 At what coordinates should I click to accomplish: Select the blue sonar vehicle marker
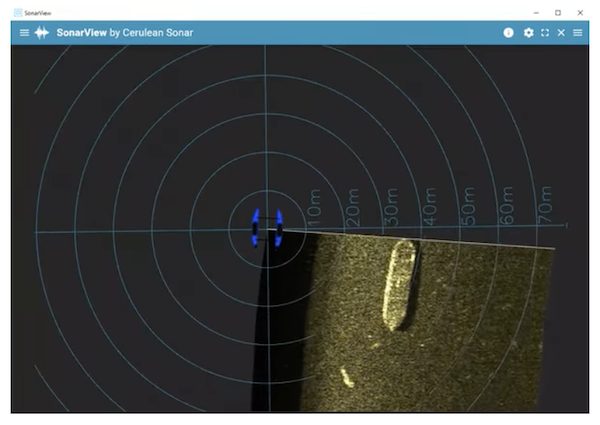pos(267,228)
